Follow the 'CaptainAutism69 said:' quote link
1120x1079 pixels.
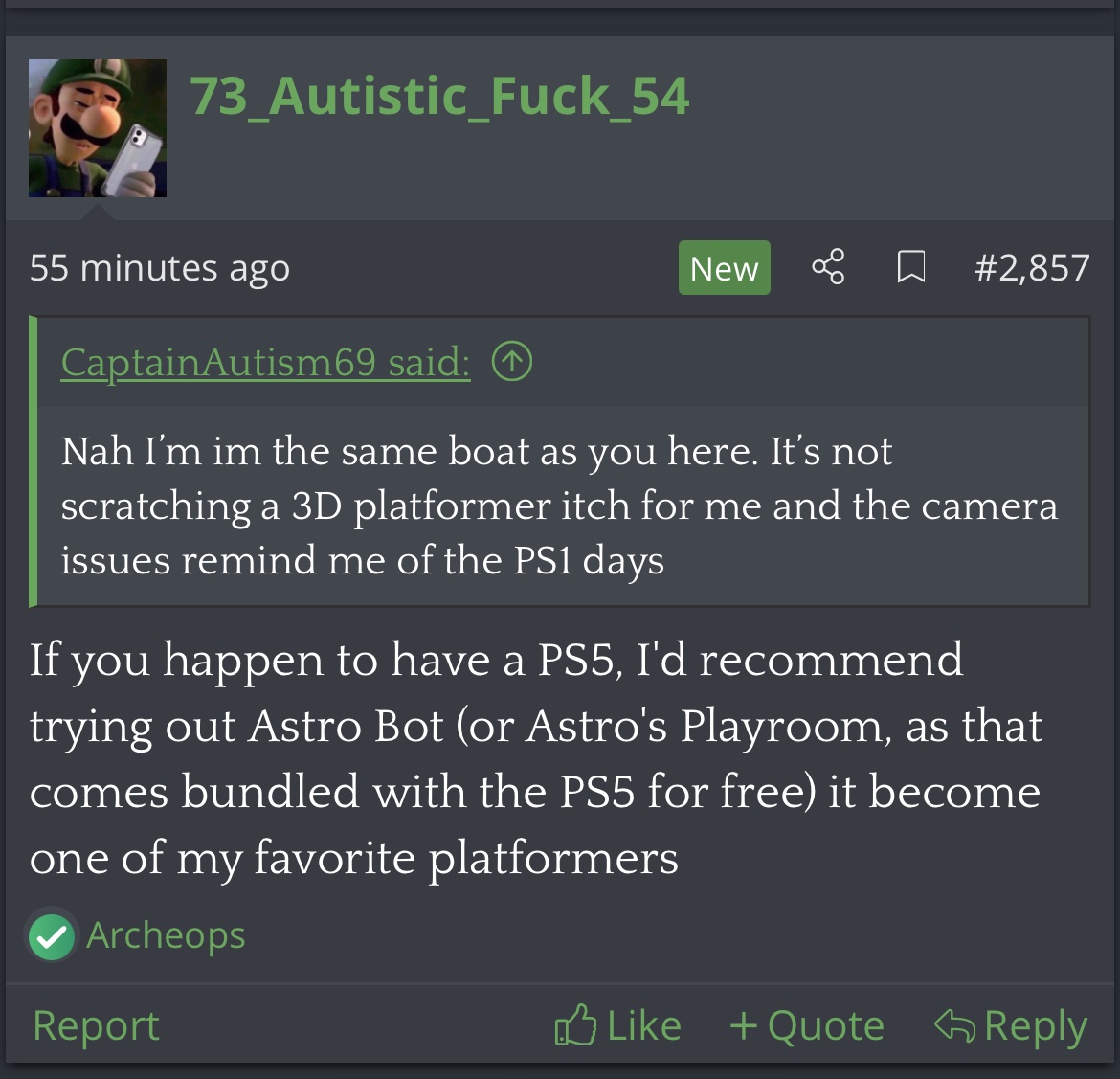(266, 362)
